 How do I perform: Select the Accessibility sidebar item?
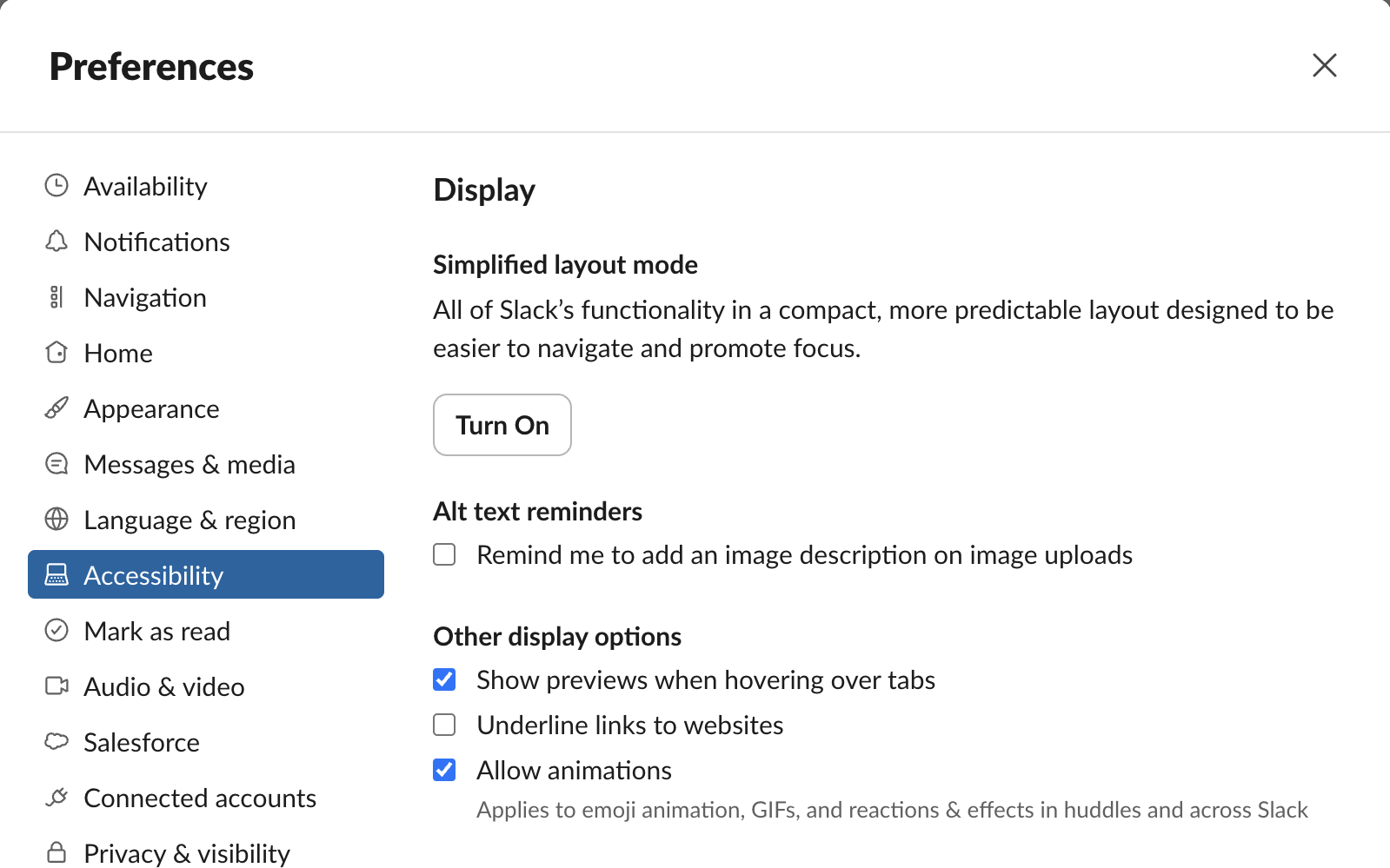pyautogui.click(x=206, y=574)
